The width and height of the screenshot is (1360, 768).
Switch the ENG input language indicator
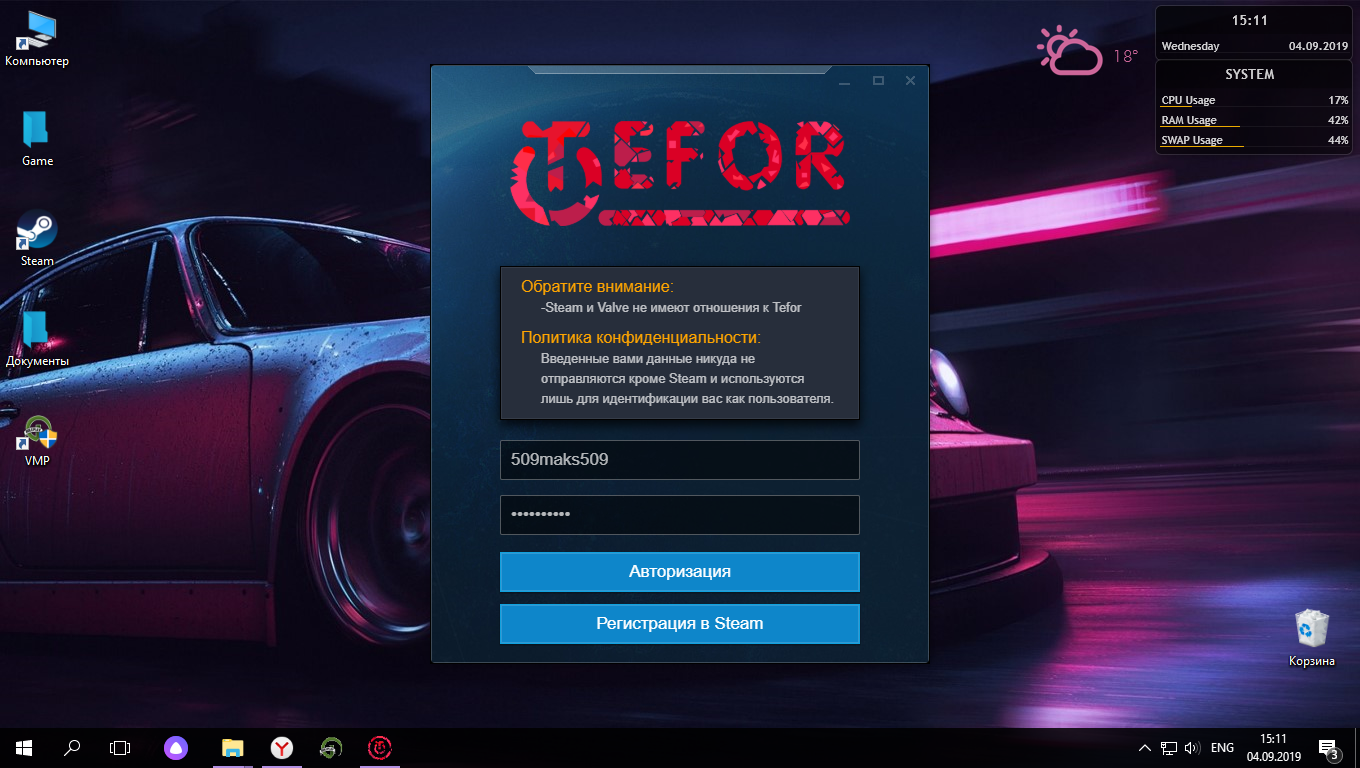(x=1222, y=748)
